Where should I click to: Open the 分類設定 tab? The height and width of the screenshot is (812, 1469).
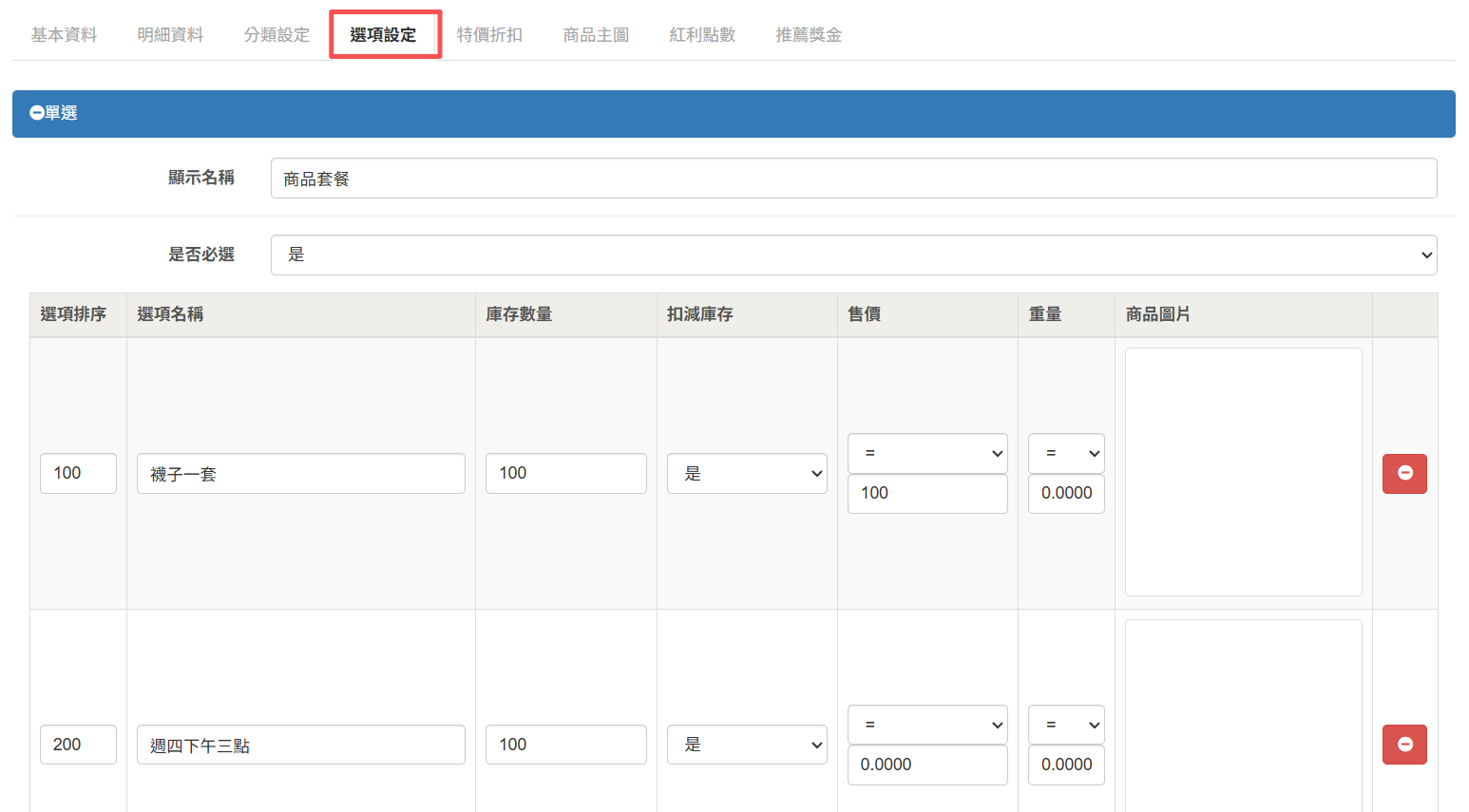[x=277, y=35]
